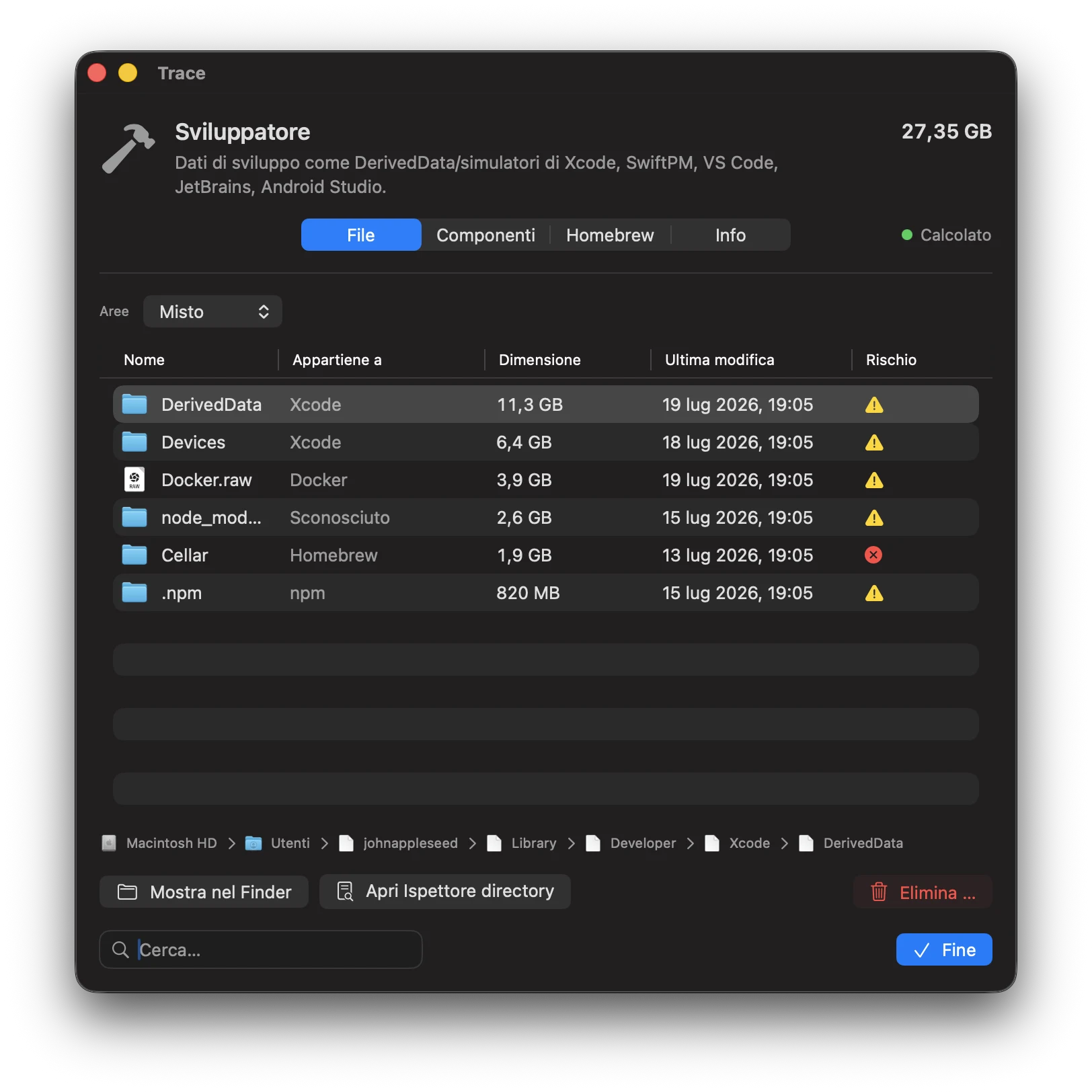Click the document icon beside Library in path

coord(494,843)
